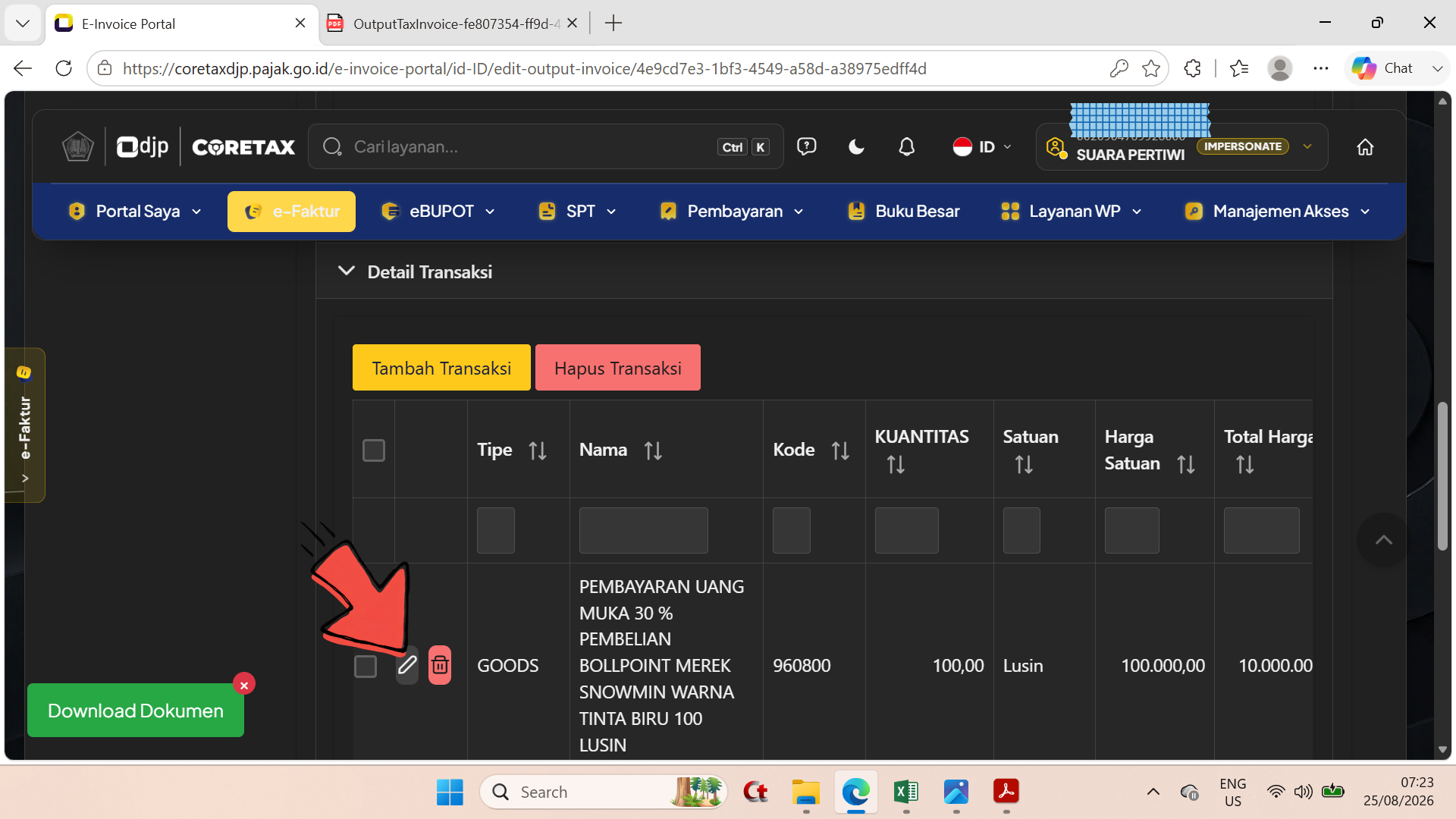The width and height of the screenshot is (1456, 819).
Task: Open SPT menu
Action: click(576, 211)
